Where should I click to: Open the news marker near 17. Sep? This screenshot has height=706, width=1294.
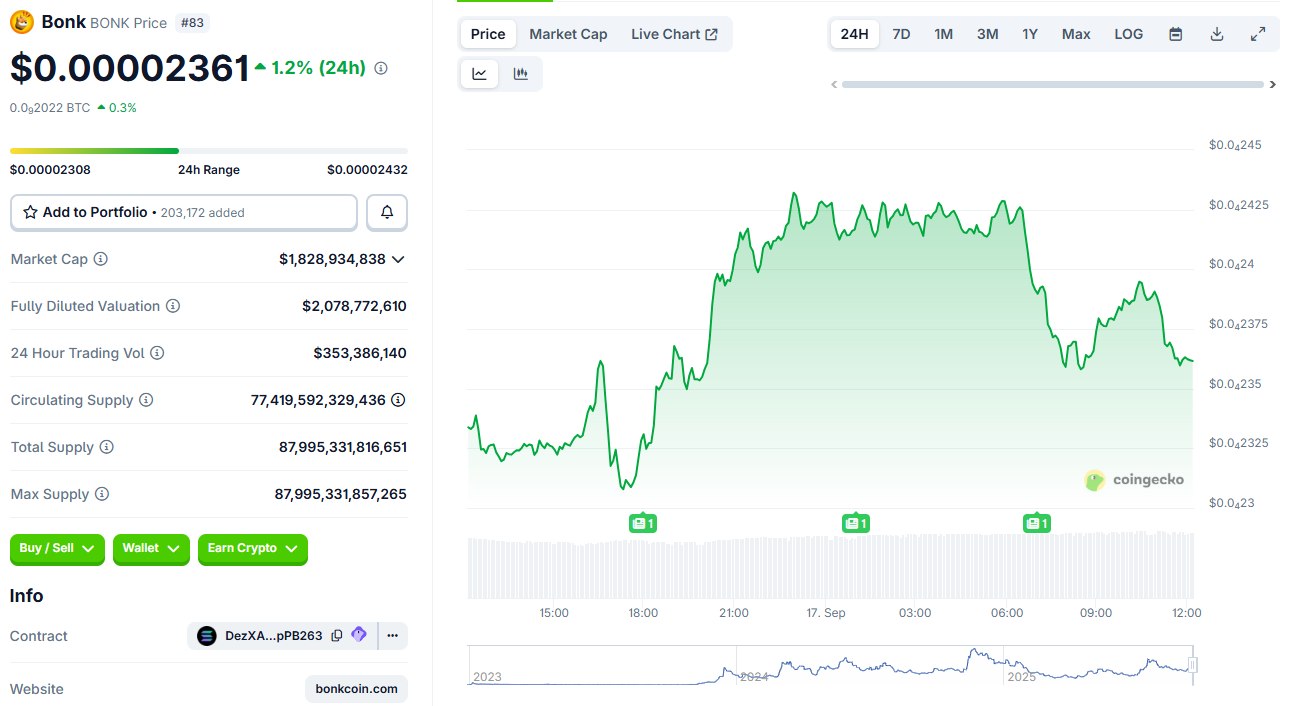(x=855, y=522)
